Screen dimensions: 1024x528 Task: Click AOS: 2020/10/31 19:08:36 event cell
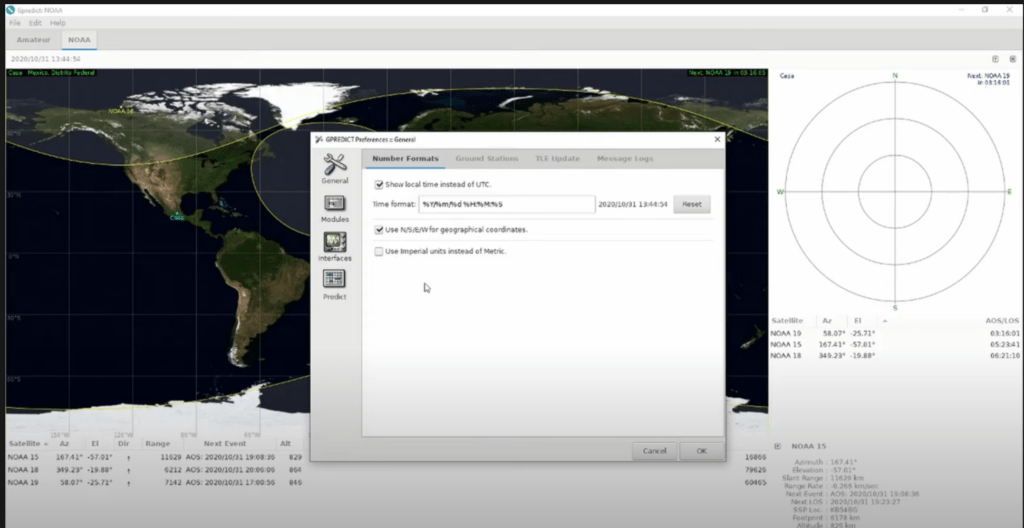(229, 457)
